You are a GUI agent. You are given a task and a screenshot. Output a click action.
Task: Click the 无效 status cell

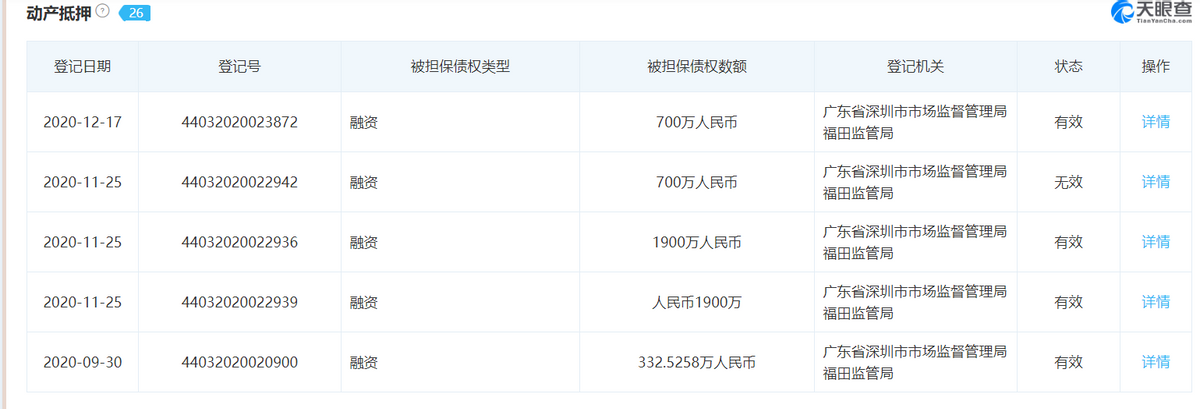point(1068,182)
